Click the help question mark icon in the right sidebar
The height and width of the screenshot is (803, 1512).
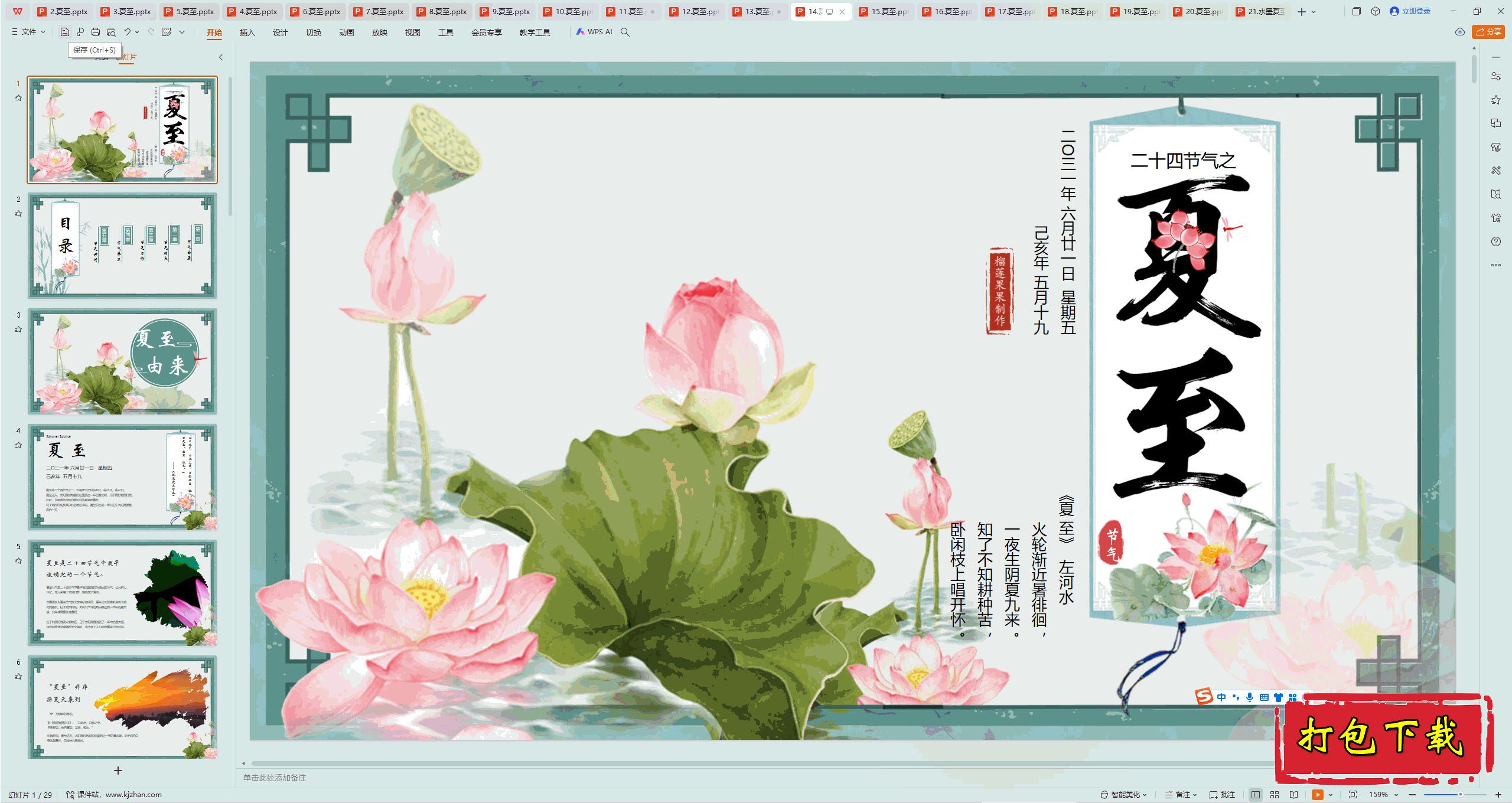click(x=1496, y=241)
